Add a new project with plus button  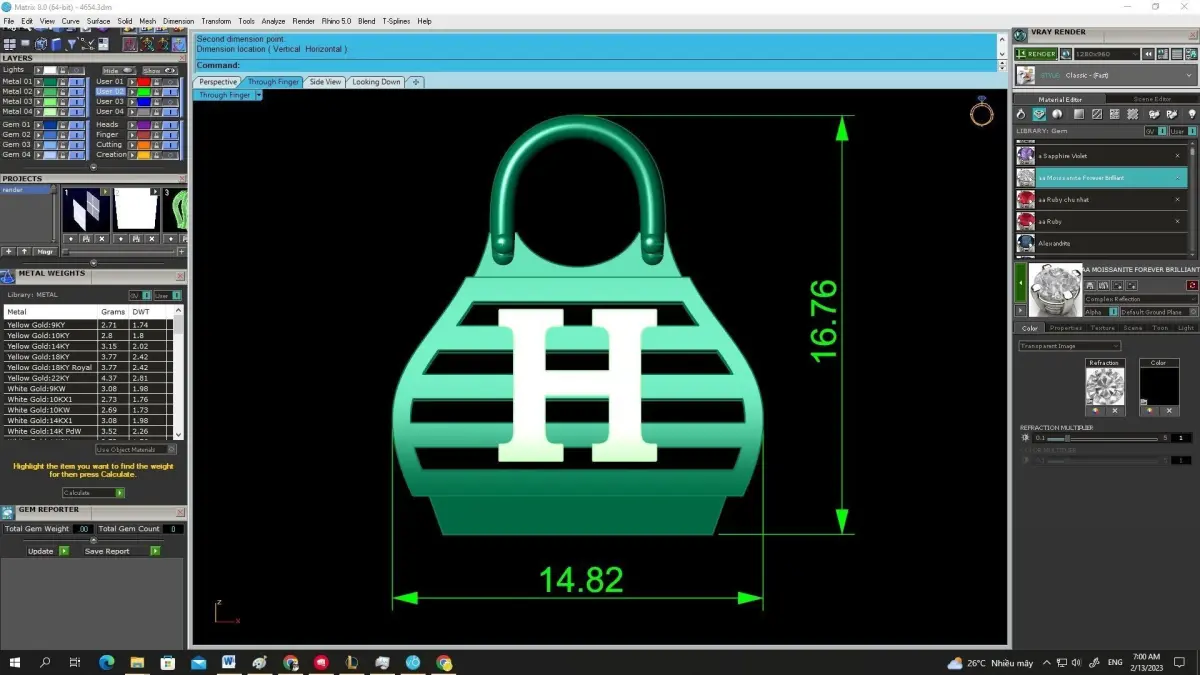pos(9,251)
